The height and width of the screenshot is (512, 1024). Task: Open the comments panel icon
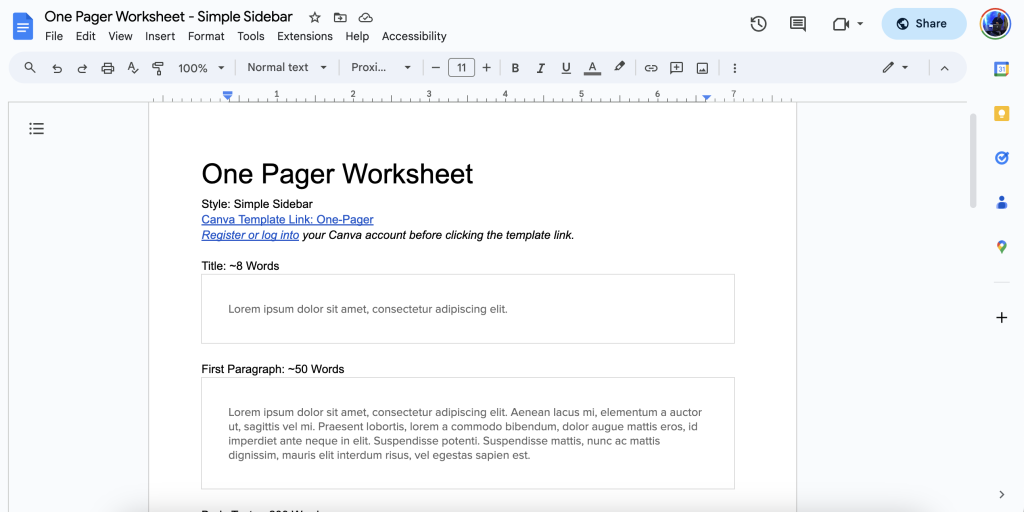point(797,24)
